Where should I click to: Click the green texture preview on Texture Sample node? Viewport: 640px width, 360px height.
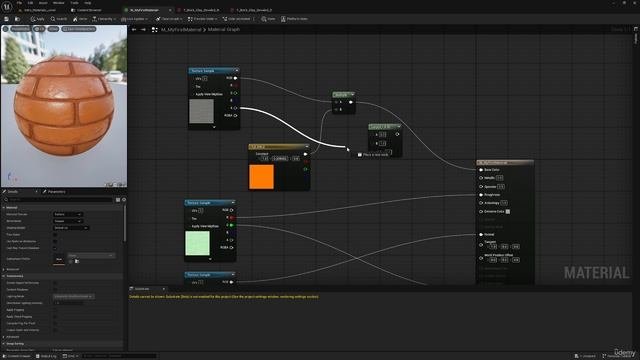(x=197, y=243)
